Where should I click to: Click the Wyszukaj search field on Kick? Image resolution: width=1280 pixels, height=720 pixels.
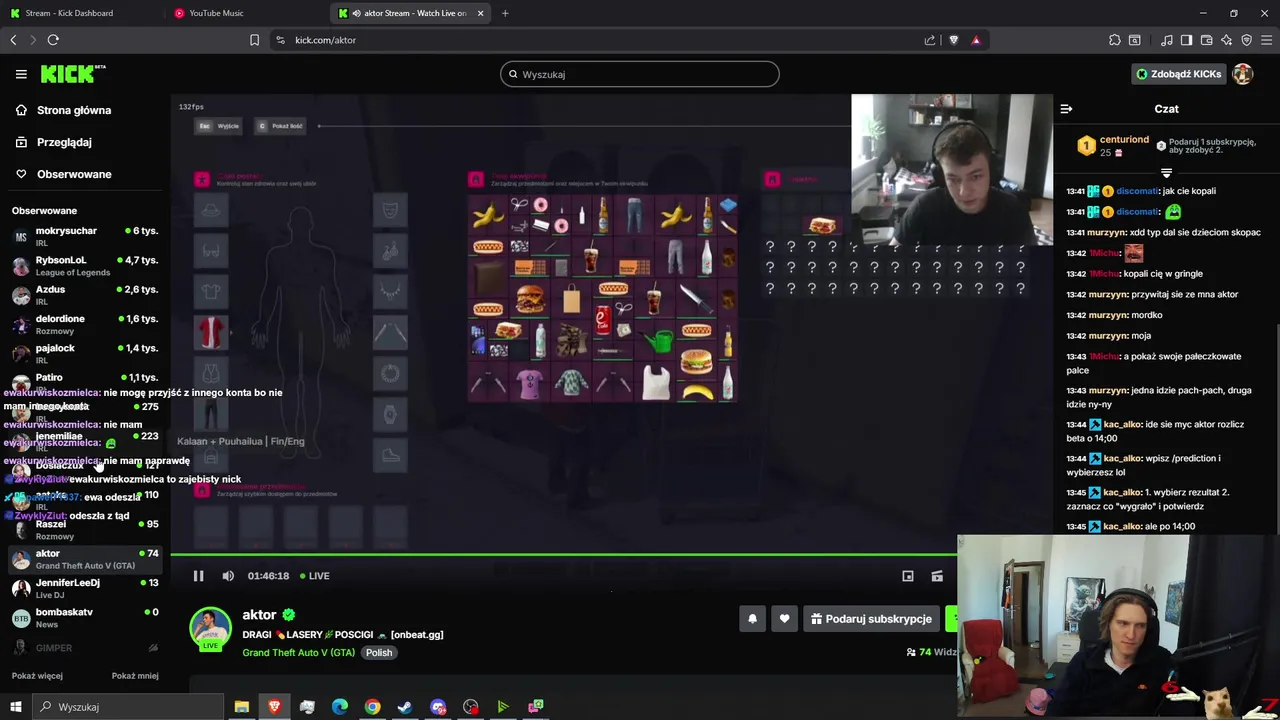(640, 74)
